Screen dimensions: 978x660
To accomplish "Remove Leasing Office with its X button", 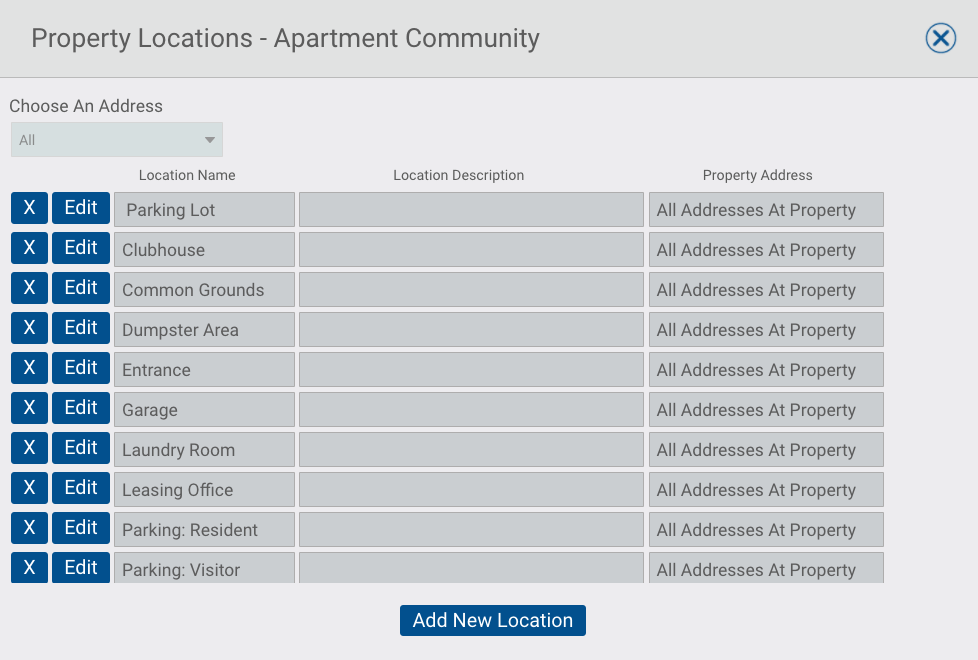I will (x=29, y=487).
